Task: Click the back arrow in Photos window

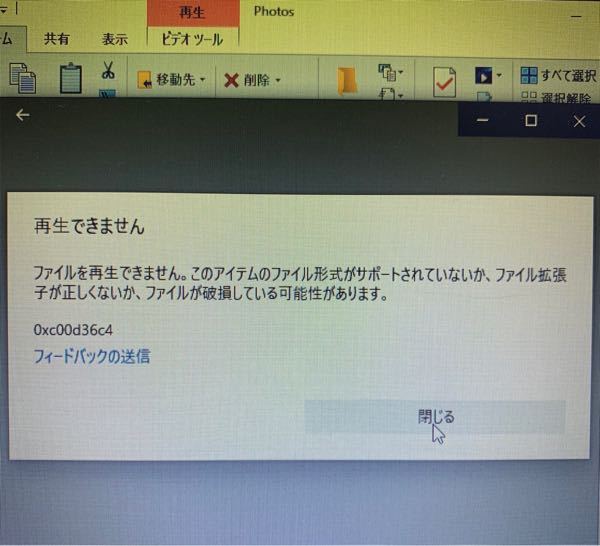Action: point(22,115)
